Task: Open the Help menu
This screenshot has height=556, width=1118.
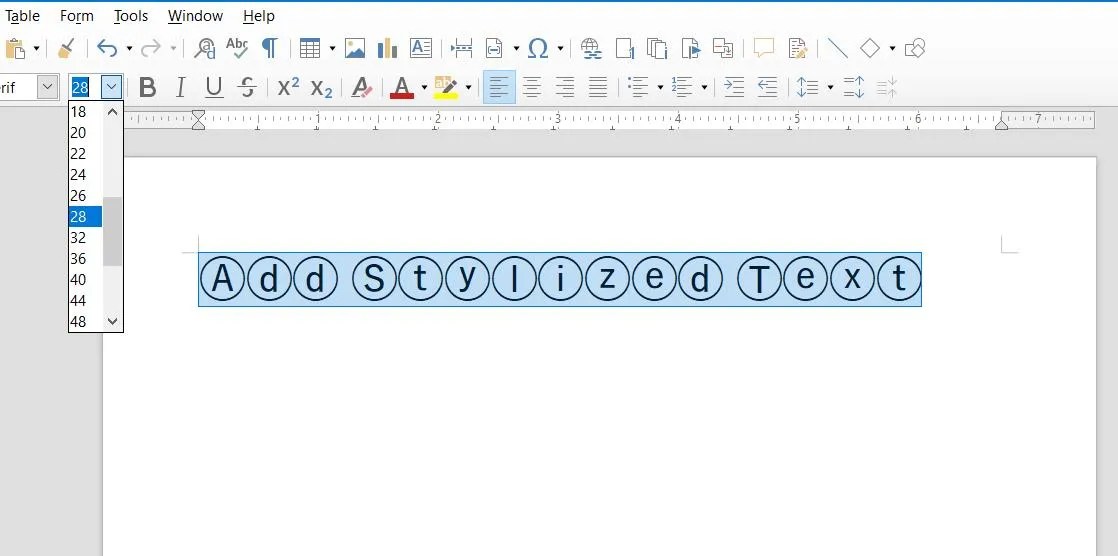Action: coord(259,16)
